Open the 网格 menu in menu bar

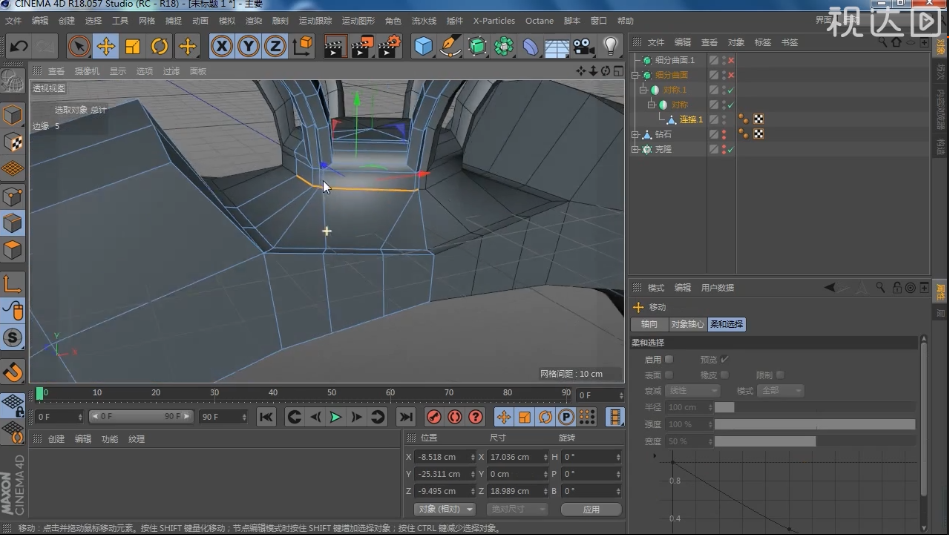coord(146,21)
